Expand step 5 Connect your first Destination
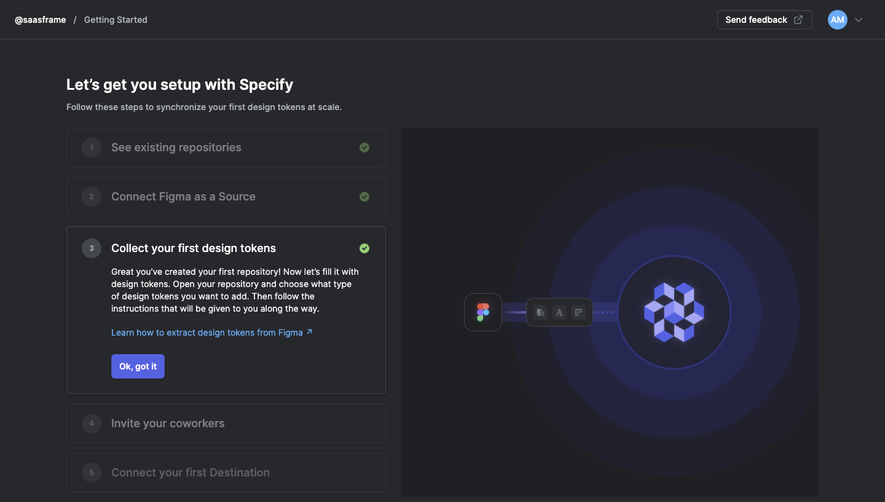The image size is (885, 502). pos(226,473)
